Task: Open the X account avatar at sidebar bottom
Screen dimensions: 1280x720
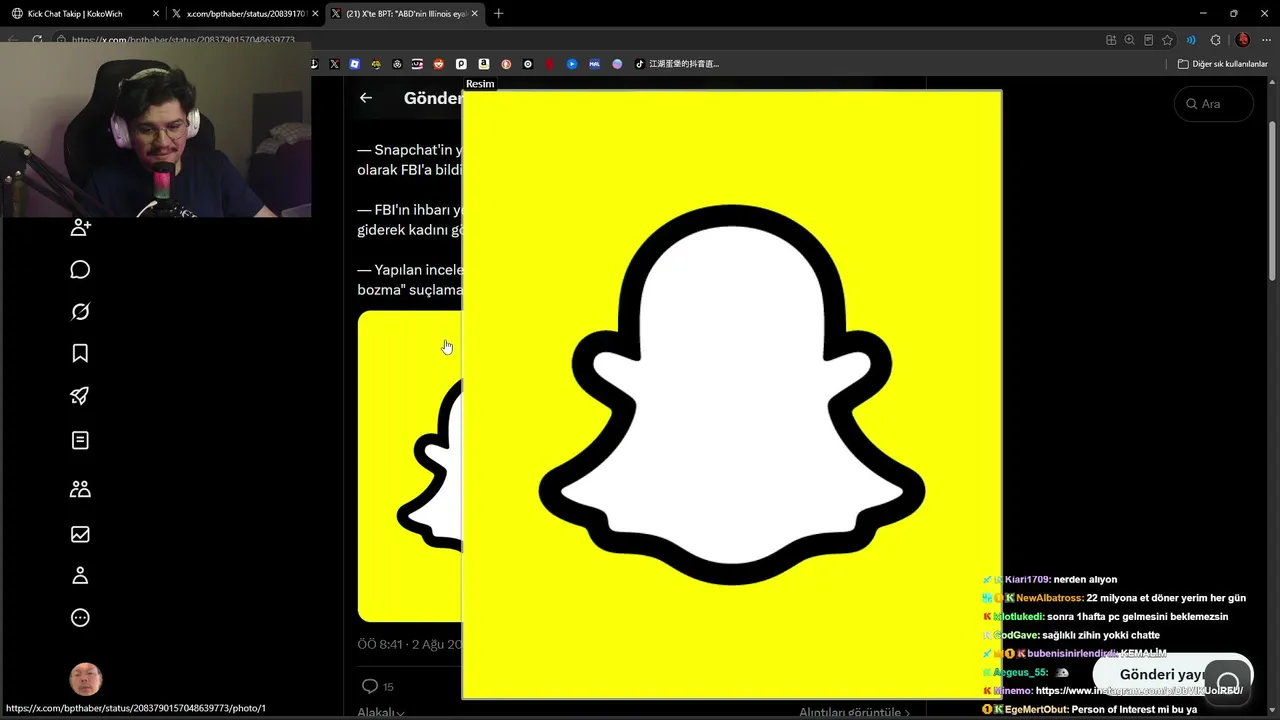Action: click(86, 680)
